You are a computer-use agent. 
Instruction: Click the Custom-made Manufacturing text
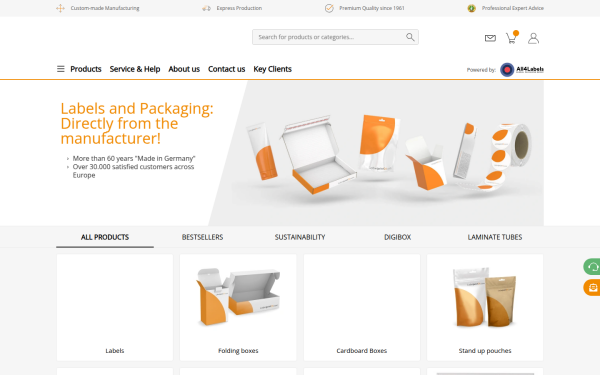[x=105, y=8]
